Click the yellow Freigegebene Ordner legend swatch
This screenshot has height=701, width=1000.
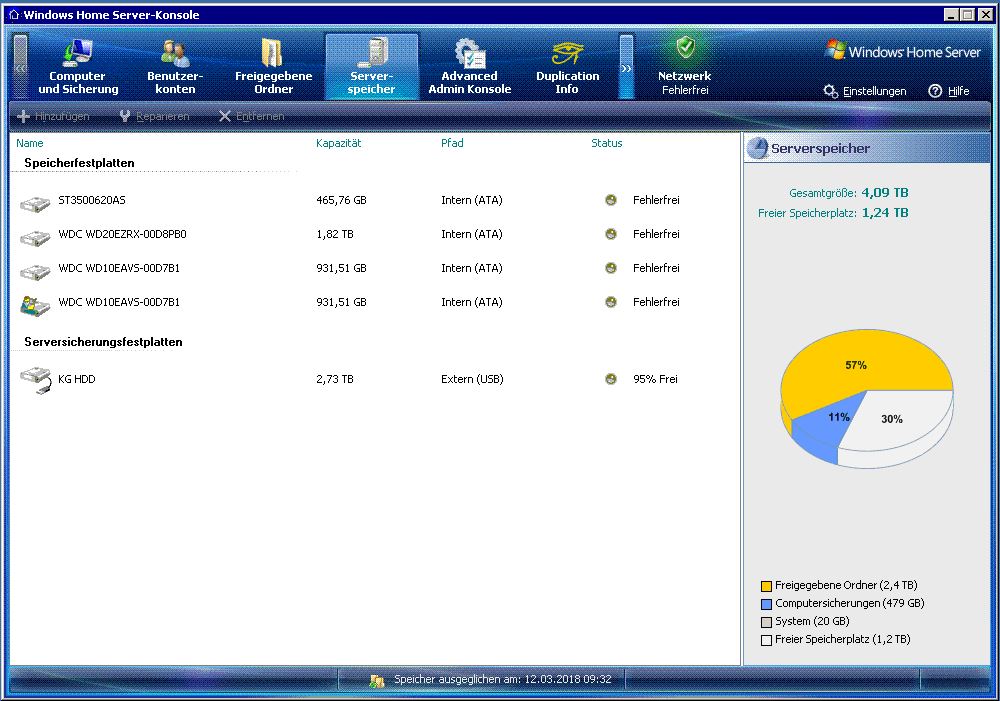pos(767,586)
